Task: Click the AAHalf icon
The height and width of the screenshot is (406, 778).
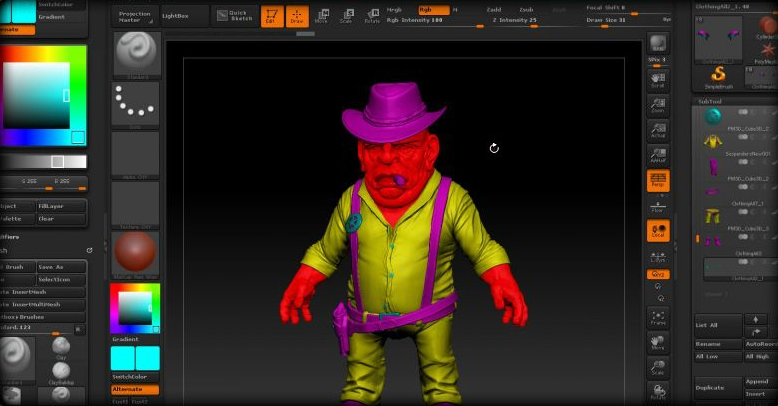Action: [658, 155]
